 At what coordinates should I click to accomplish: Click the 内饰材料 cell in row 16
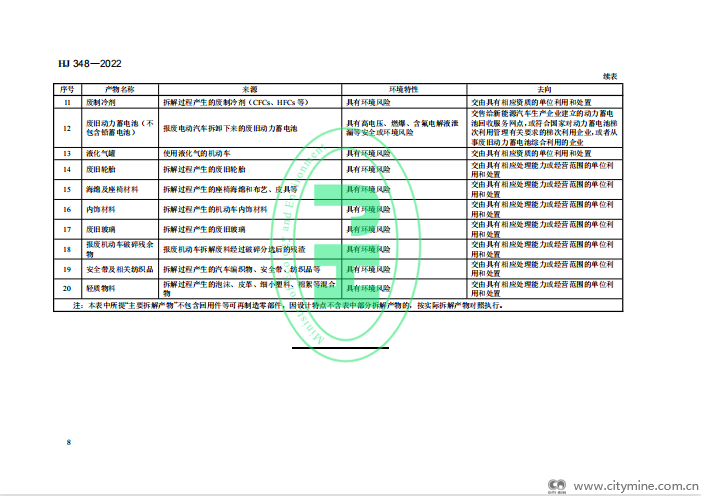(x=102, y=209)
